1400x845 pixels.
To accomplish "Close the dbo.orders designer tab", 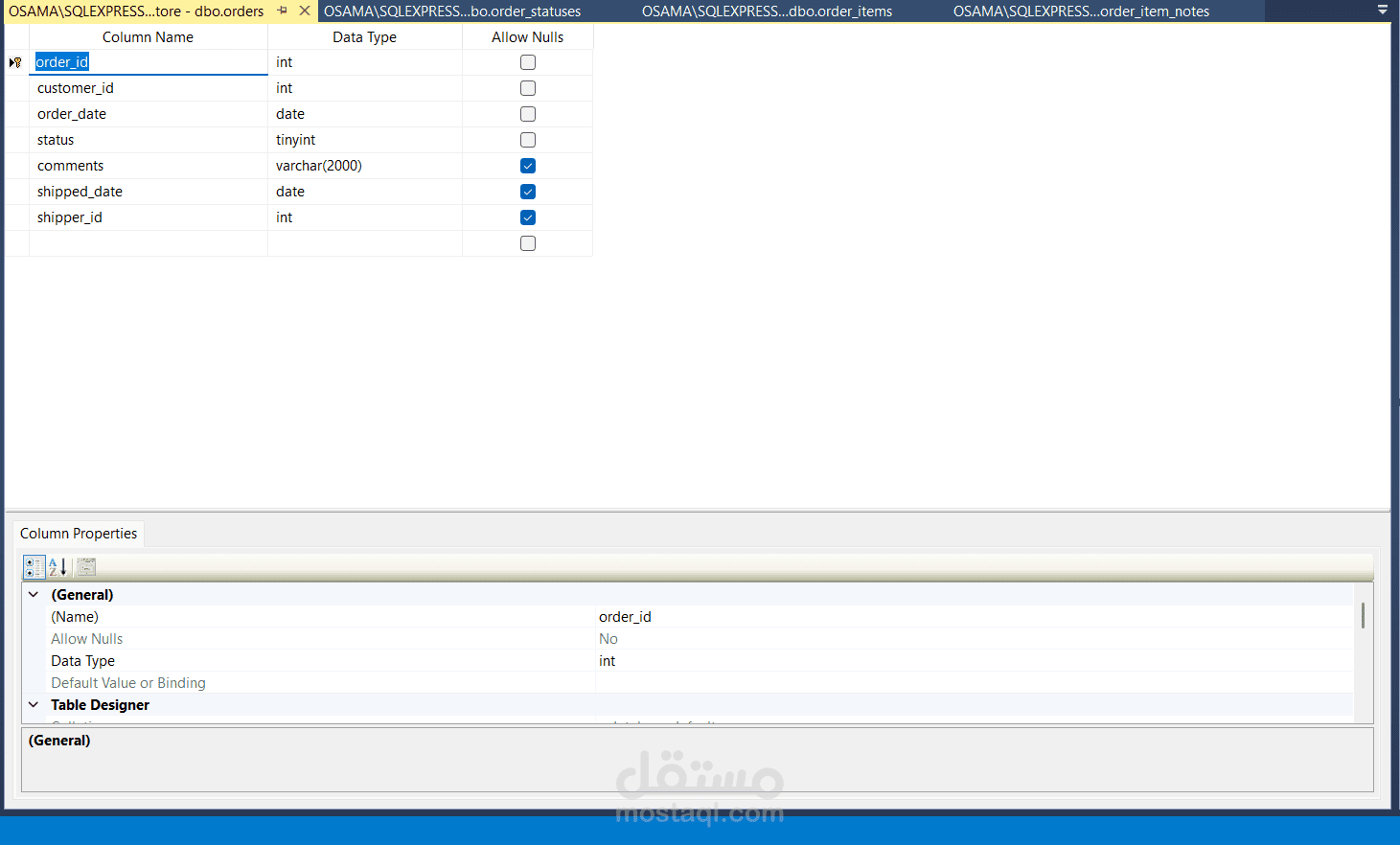I will coord(305,11).
